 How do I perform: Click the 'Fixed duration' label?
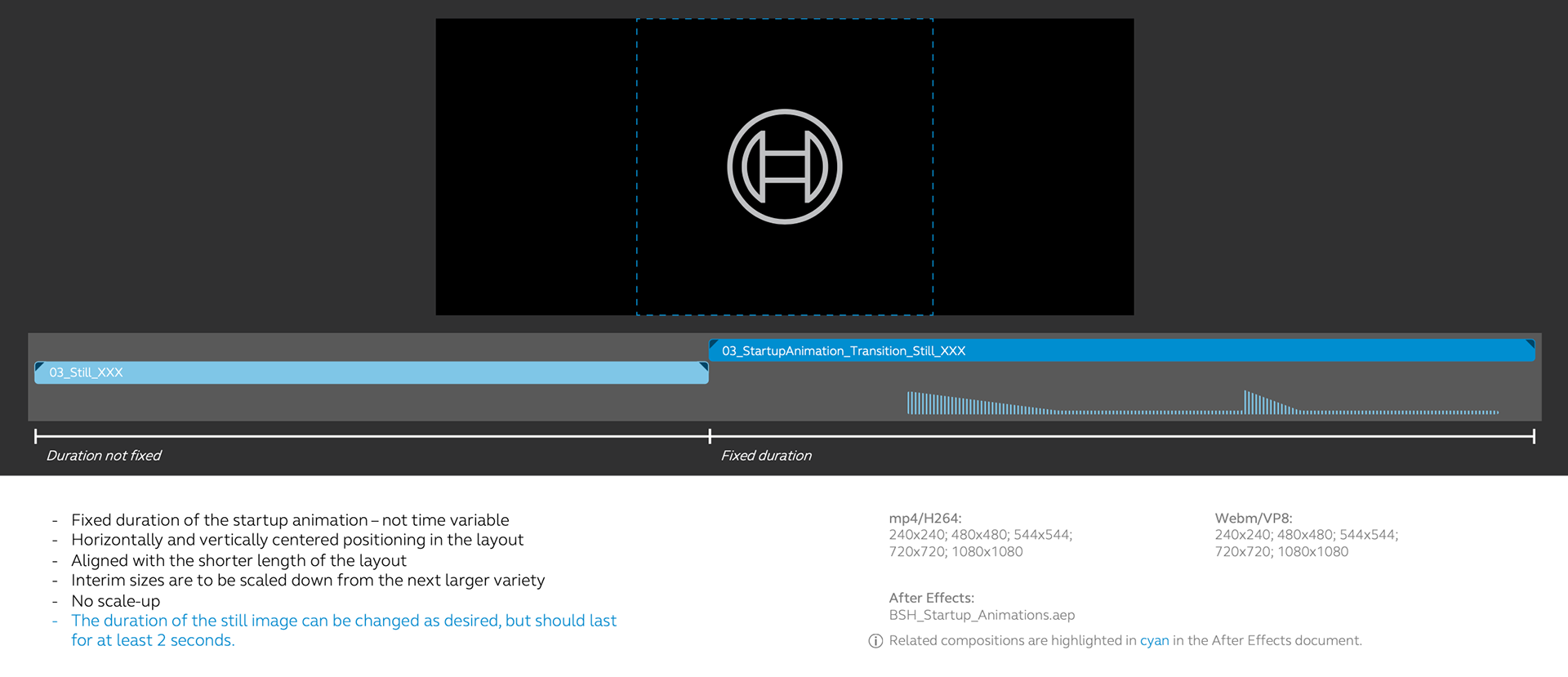(766, 456)
